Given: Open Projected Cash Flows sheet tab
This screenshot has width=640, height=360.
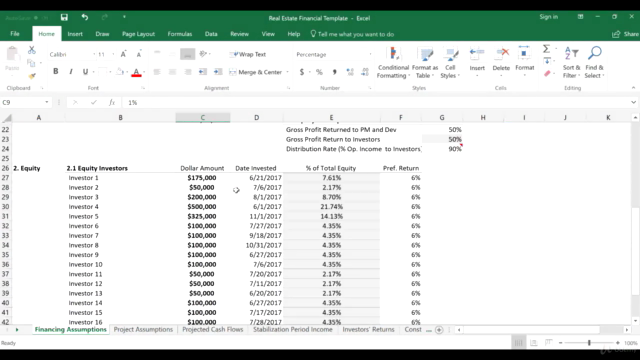Looking at the screenshot, I should click(x=213, y=329).
